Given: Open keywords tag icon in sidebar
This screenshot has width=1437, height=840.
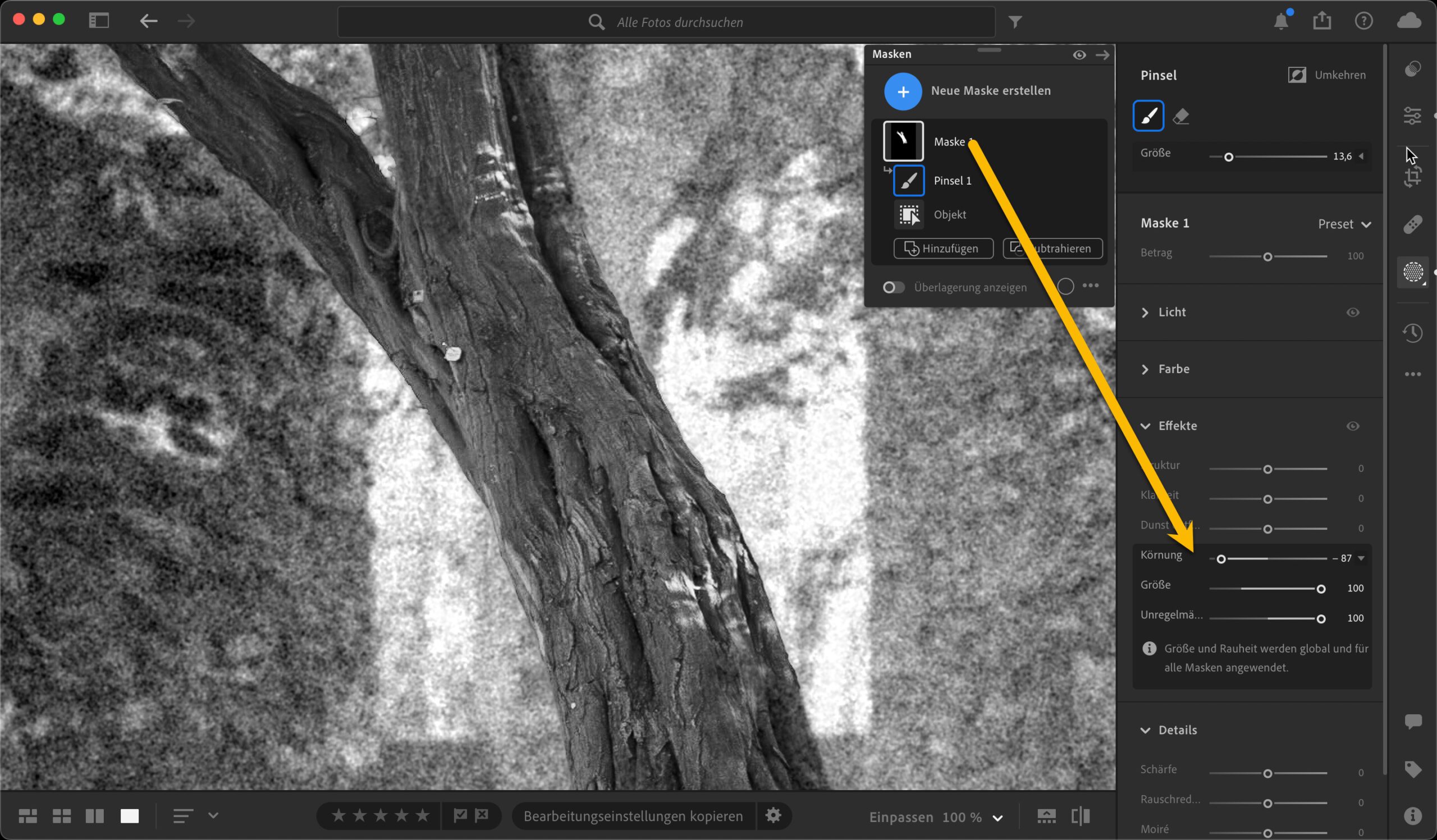Looking at the screenshot, I should tap(1412, 769).
